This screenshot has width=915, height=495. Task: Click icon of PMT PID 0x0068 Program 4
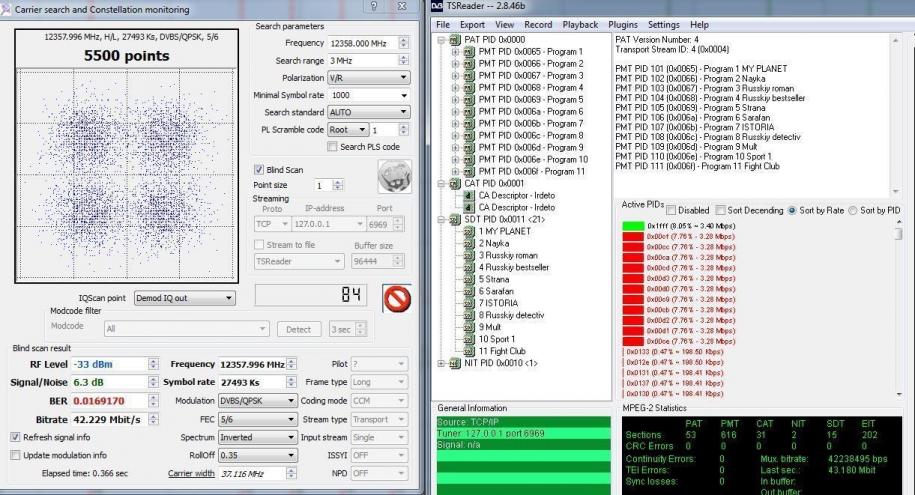[x=469, y=88]
